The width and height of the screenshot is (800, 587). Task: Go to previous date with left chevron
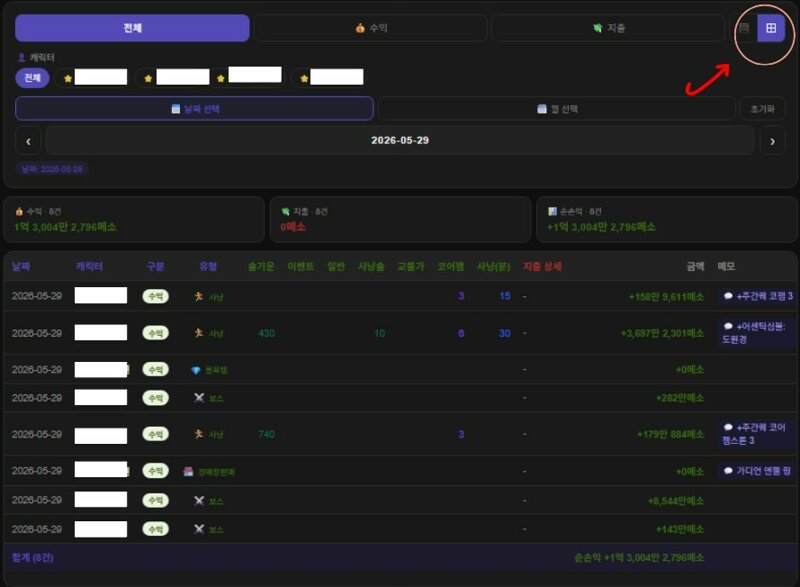point(29,141)
